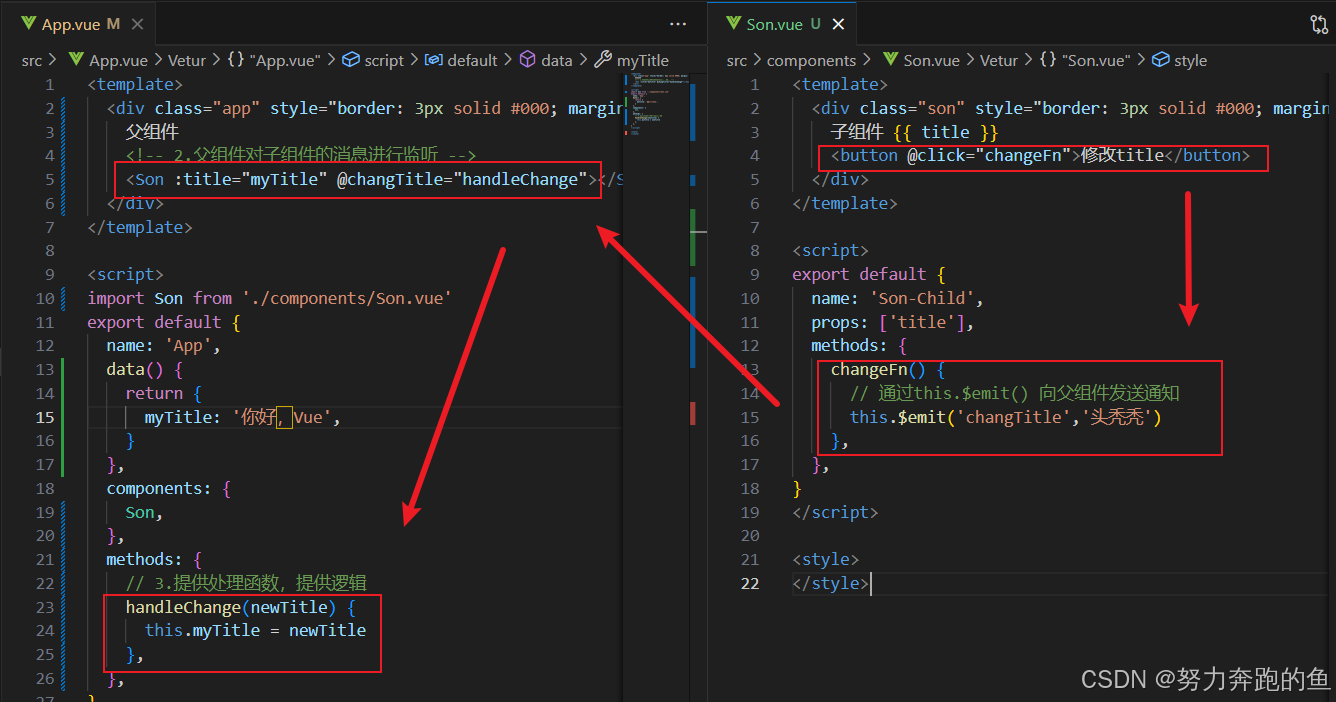Select 'src' breadcrumb in App.vue pane
The width and height of the screenshot is (1336, 702).
(32, 60)
